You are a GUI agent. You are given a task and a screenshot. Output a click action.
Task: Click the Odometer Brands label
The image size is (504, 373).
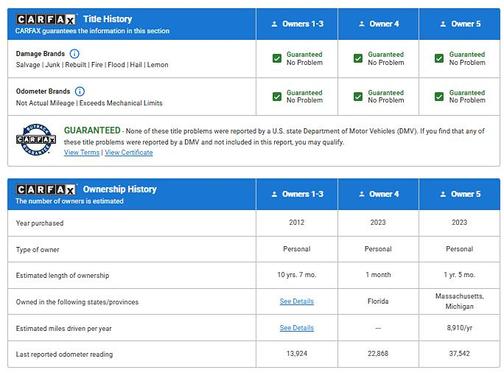click(x=43, y=91)
